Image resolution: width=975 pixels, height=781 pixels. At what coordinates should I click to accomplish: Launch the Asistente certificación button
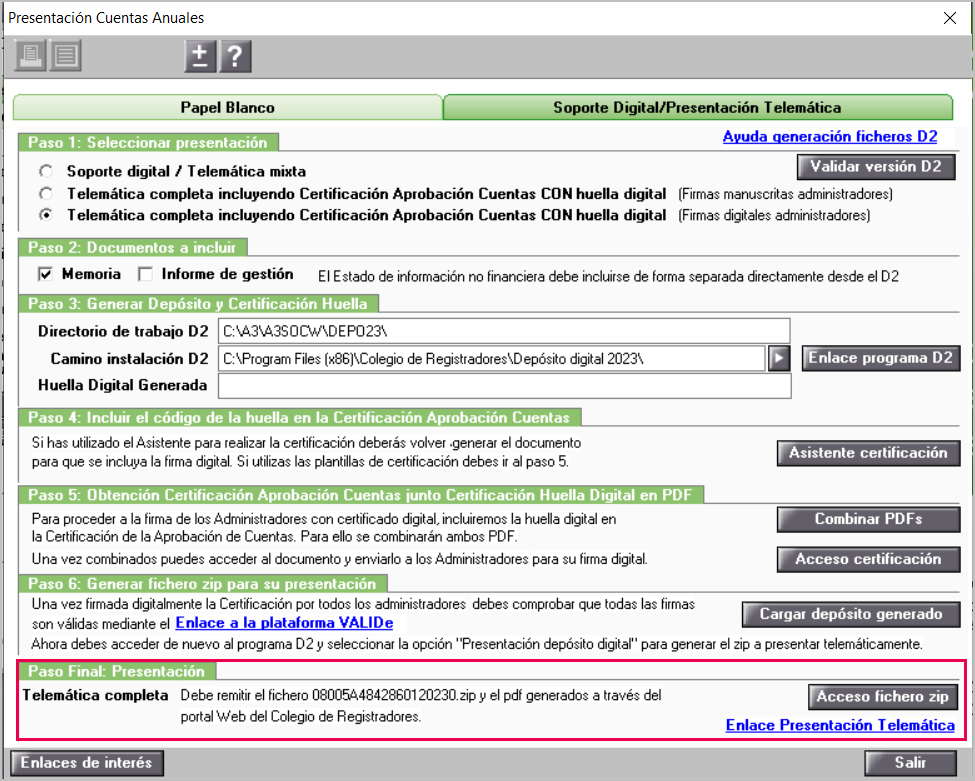click(869, 453)
